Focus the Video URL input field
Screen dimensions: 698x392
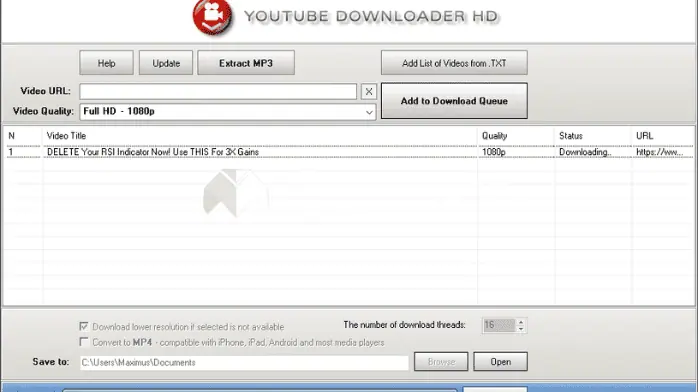coord(218,92)
